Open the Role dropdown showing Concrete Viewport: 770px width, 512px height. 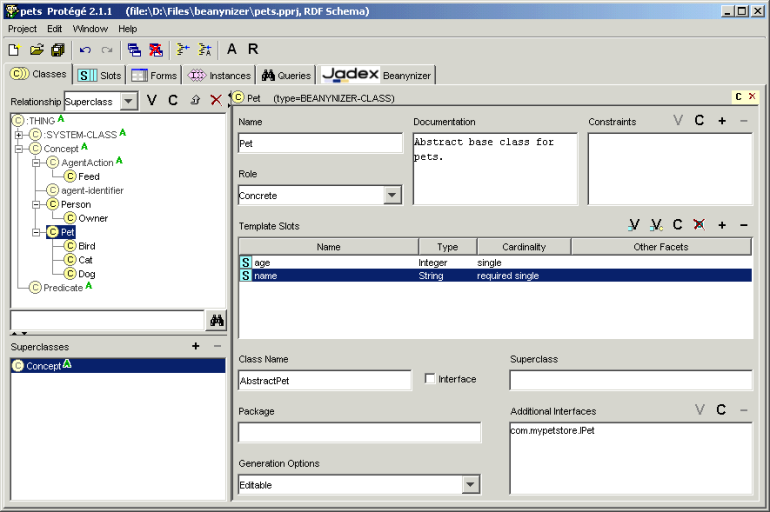[x=392, y=195]
